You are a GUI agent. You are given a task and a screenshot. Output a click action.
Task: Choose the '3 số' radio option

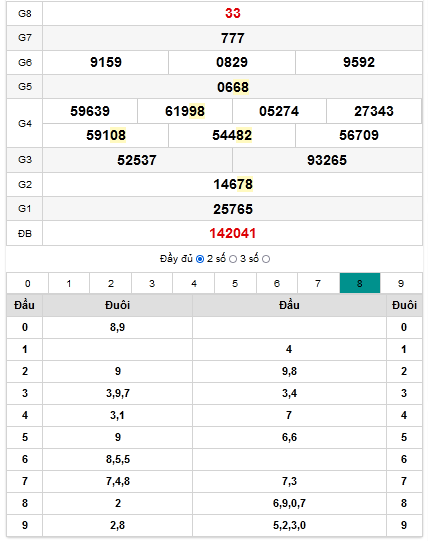pyautogui.click(x=266, y=259)
